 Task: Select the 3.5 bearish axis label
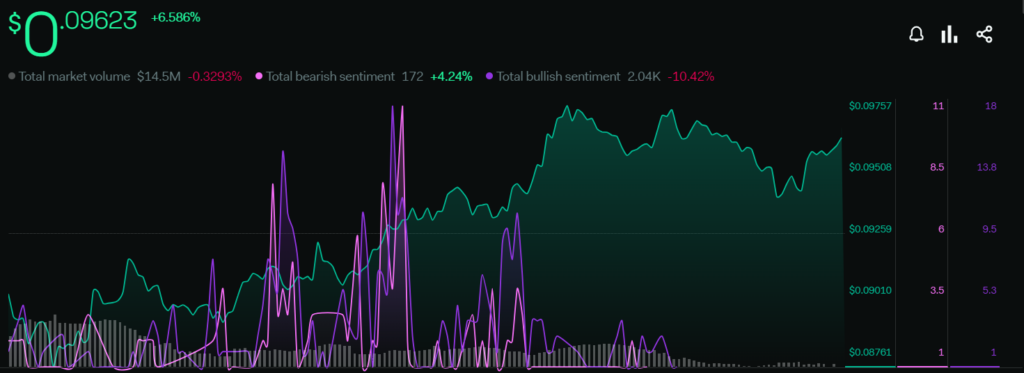pos(937,291)
